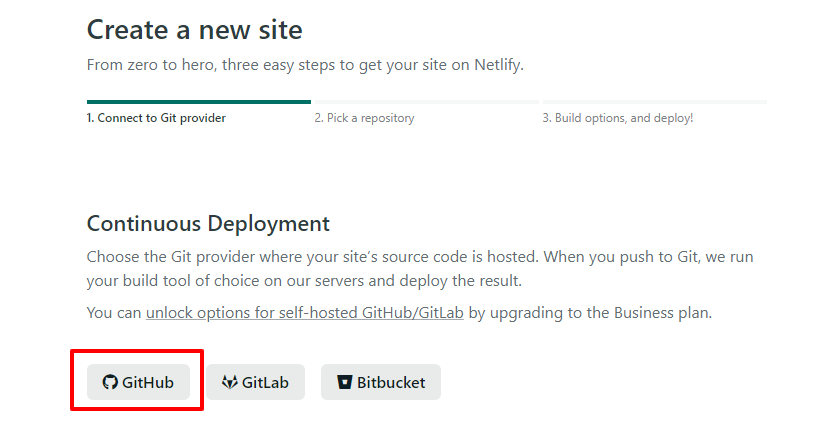838x427 pixels.
Task: Click the Continuous Deployment heading
Action: pyautogui.click(x=208, y=223)
